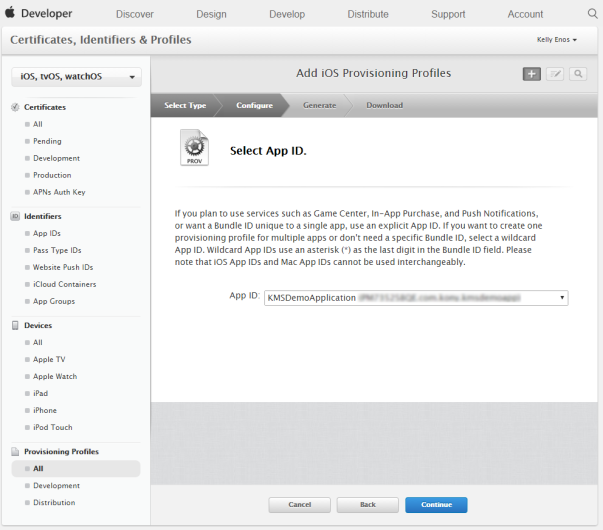Open the search magnifier in top navigation
Viewport: 603px width, 530px height.
point(593,13)
